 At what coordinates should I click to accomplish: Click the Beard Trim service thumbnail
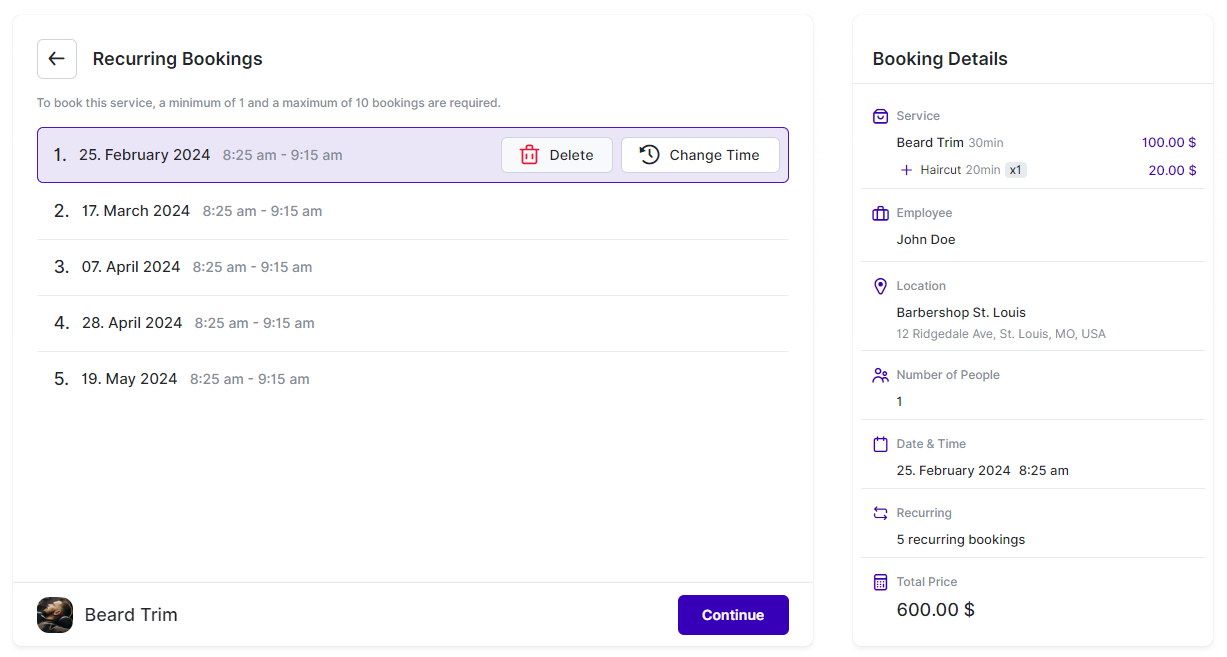55,615
